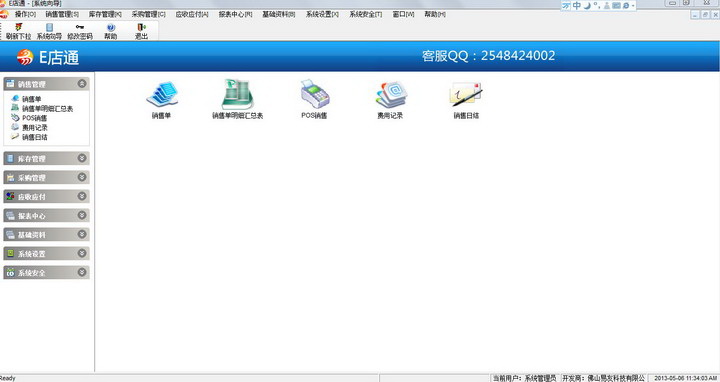The image size is (720, 382).
Task: Select 费用记录 in the sidebar list
Action: pyautogui.click(x=29, y=128)
